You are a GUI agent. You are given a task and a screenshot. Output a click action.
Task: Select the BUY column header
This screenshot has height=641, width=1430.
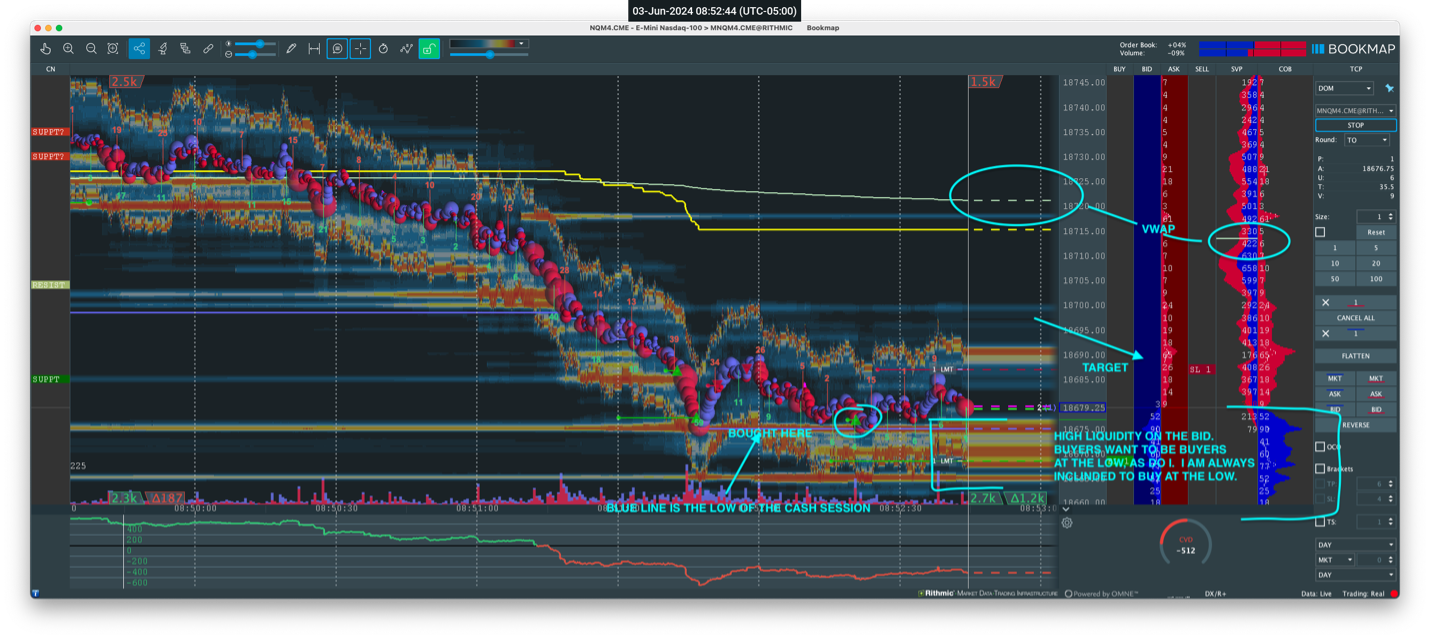[1119, 69]
